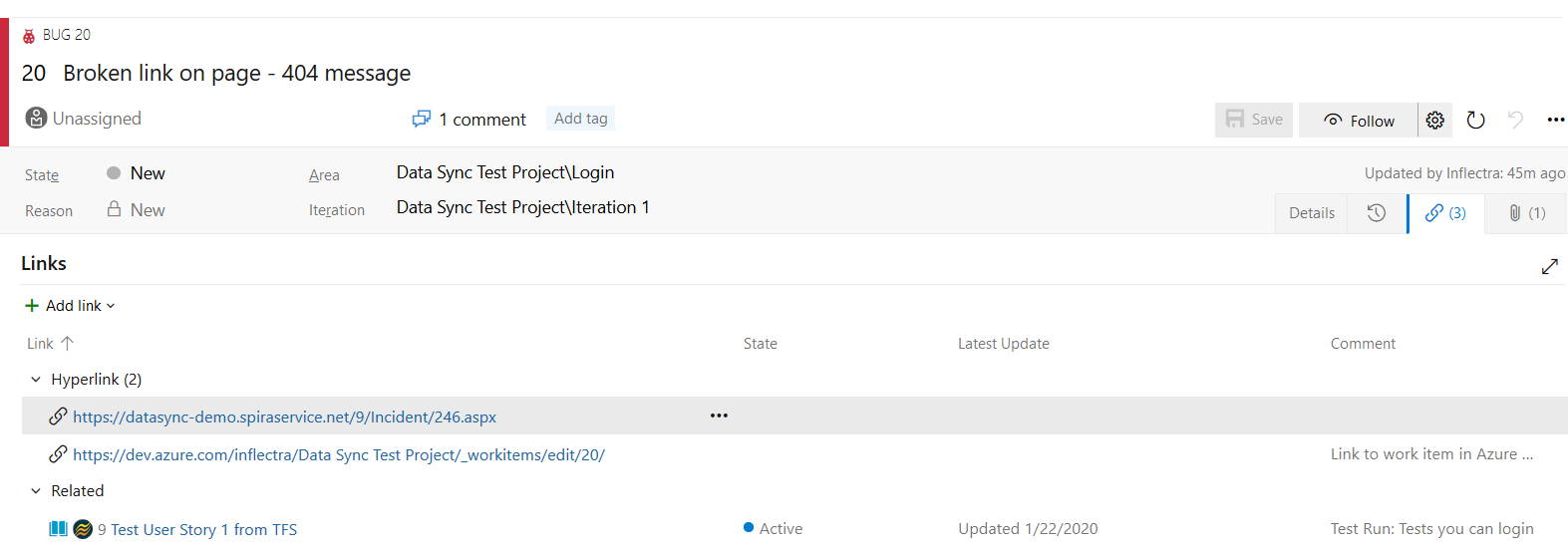Follow this work item
The image size is (1568, 554).
[x=1358, y=121]
